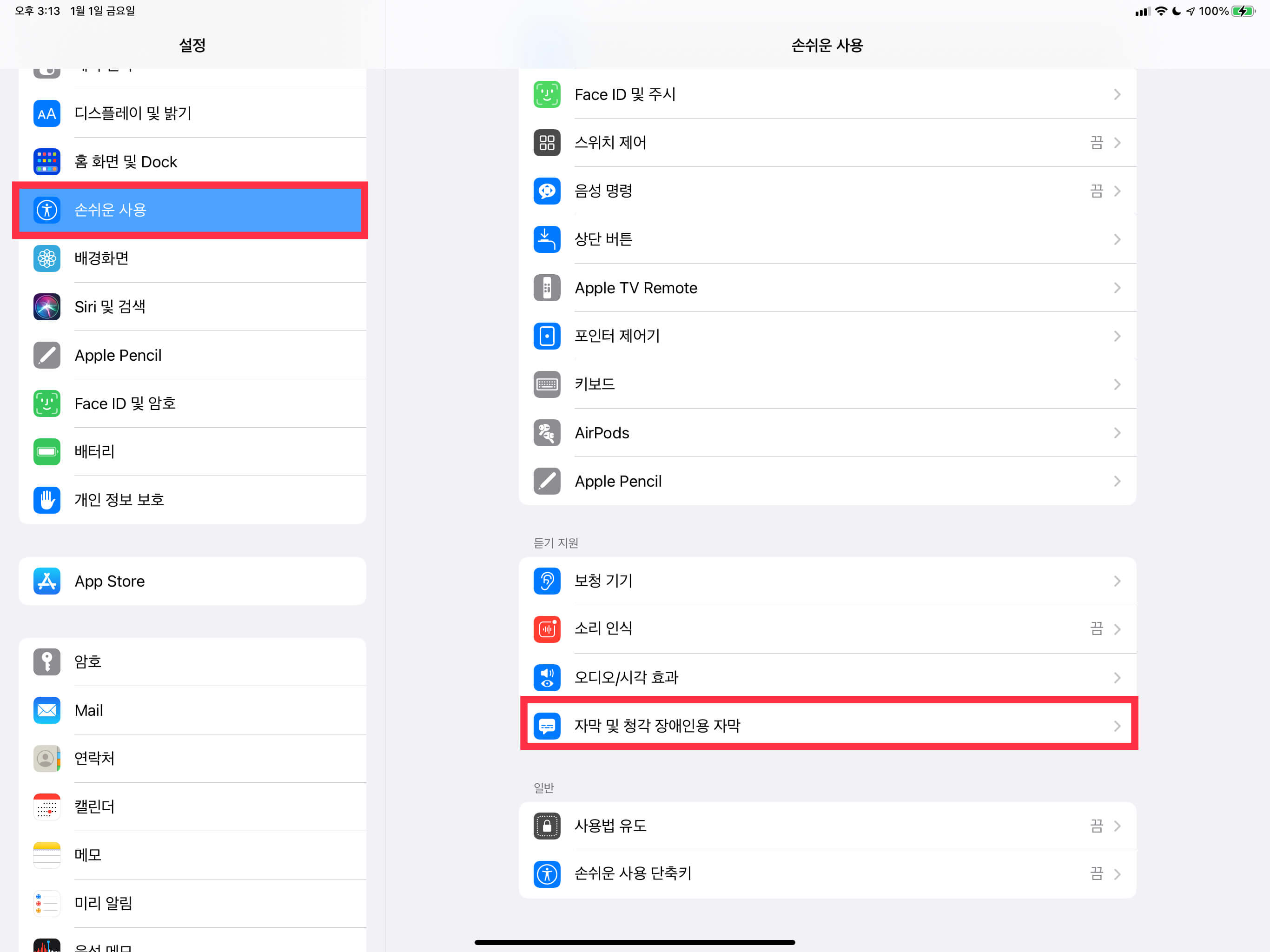Tap the chevron on the 상단 버튼 row
Screen dimensions: 1270x952
pos(1117,239)
